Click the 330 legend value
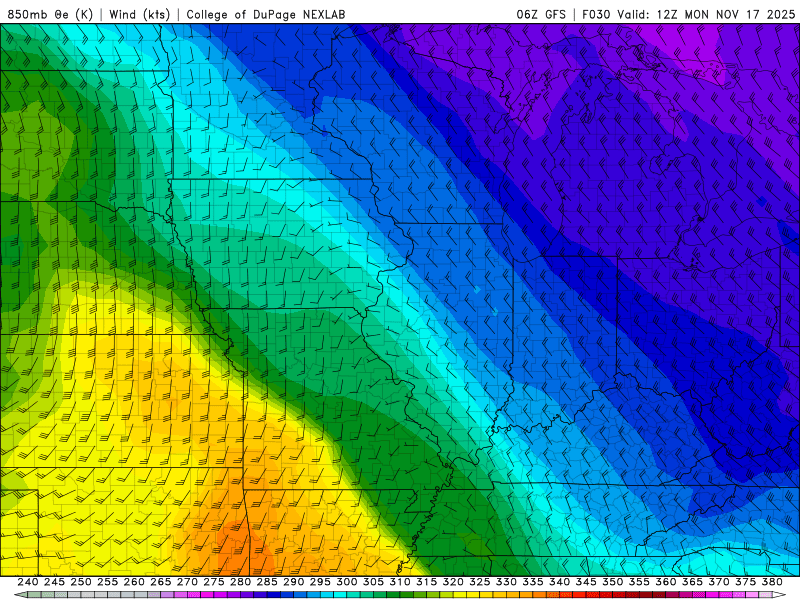This screenshot has height=600, width=800. coord(506,582)
